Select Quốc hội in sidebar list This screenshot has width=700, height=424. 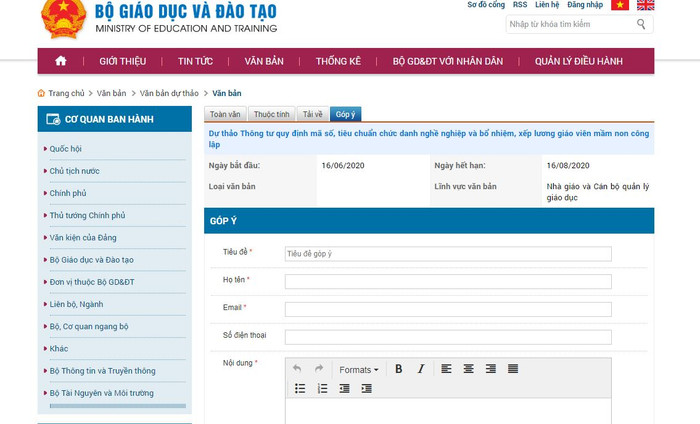66,148
